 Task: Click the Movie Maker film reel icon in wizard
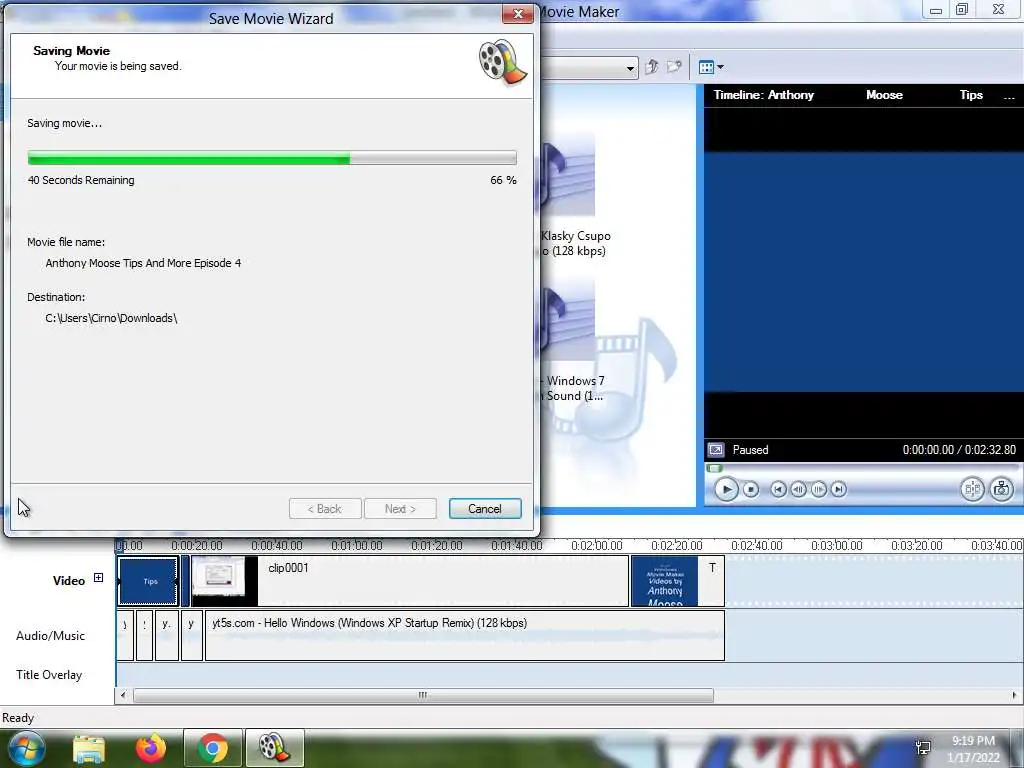502,62
